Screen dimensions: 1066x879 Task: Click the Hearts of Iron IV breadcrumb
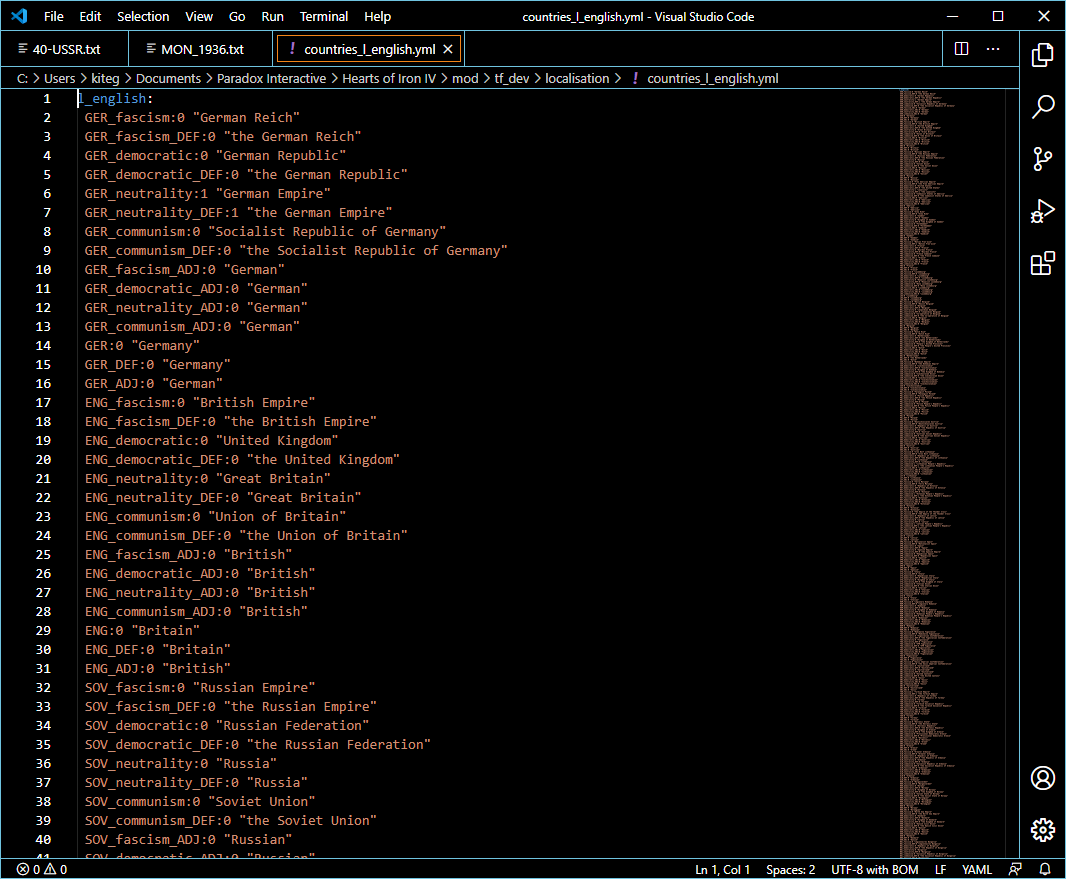pyautogui.click(x=389, y=78)
